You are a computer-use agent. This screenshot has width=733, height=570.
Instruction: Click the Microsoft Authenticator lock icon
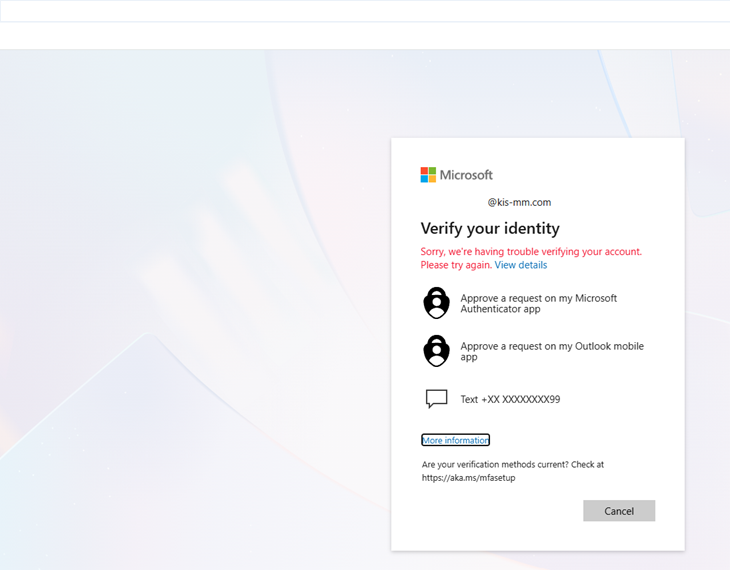point(436,303)
